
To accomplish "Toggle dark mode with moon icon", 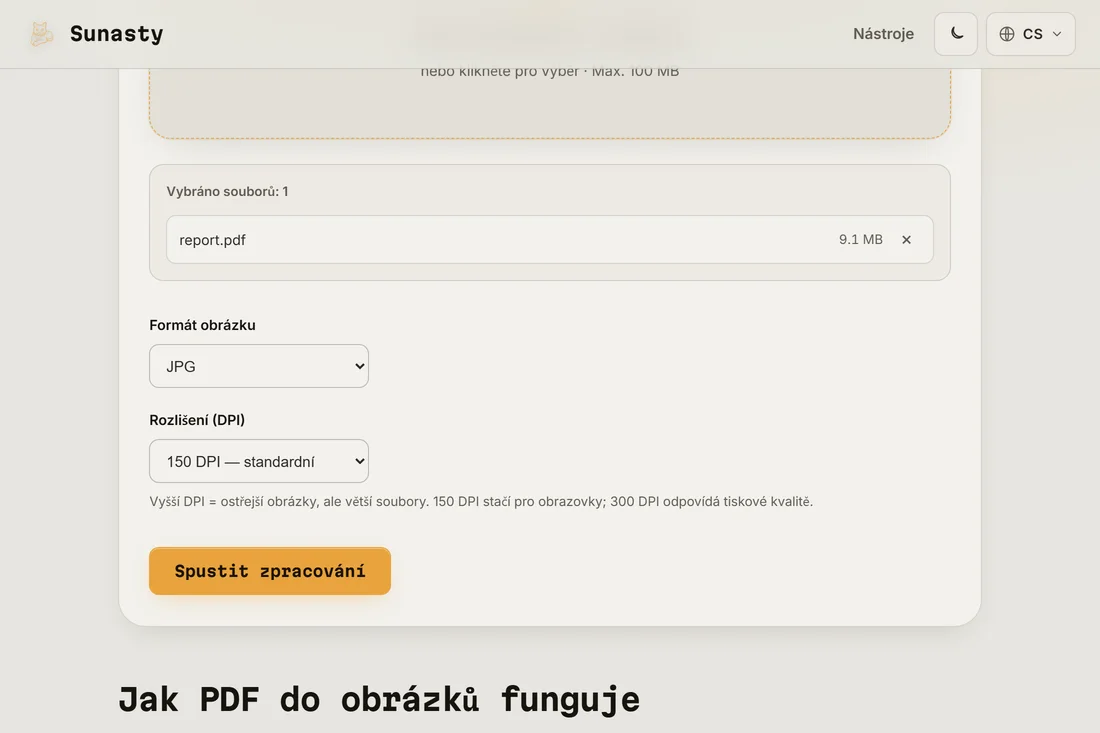I will click(955, 34).
